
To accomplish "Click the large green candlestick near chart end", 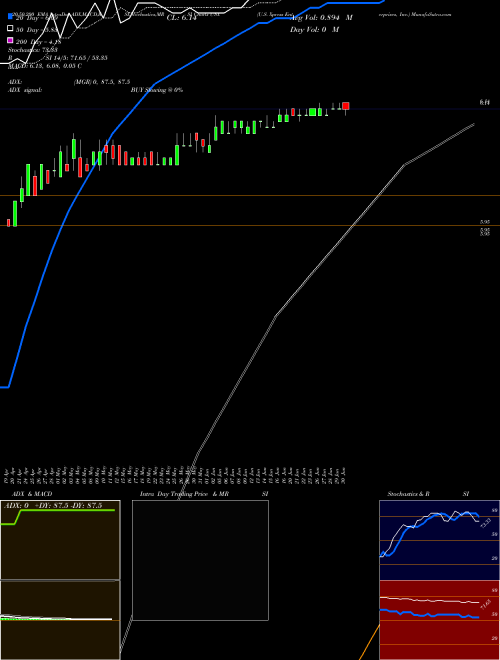I will point(313,112).
